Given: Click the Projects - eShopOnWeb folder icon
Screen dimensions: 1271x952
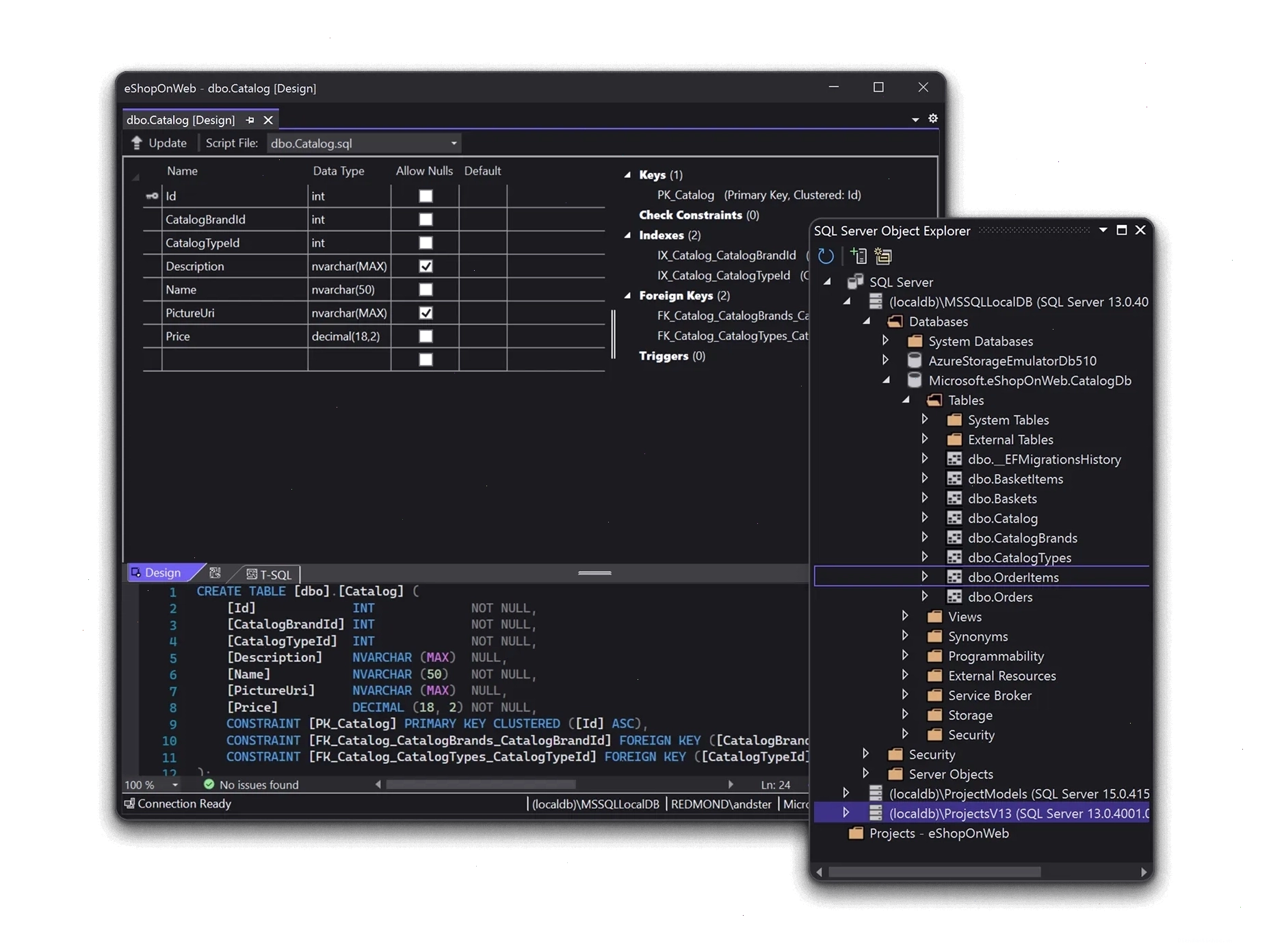Looking at the screenshot, I should coord(856,833).
